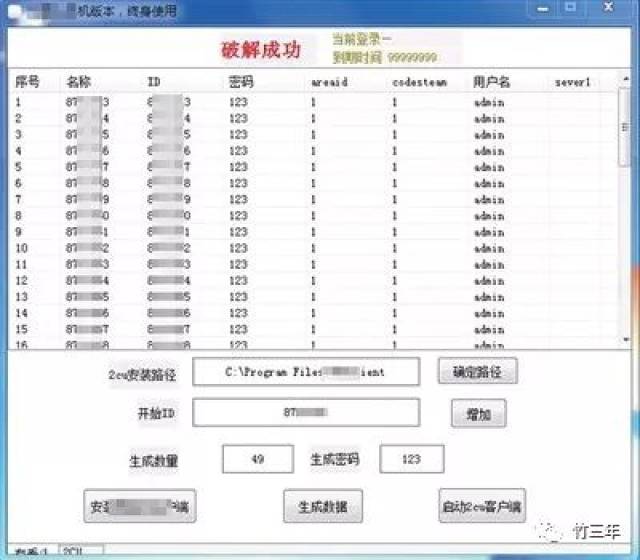Viewport: 640px width, 560px height.
Task: Select row number 9 in list
Action: [312, 232]
